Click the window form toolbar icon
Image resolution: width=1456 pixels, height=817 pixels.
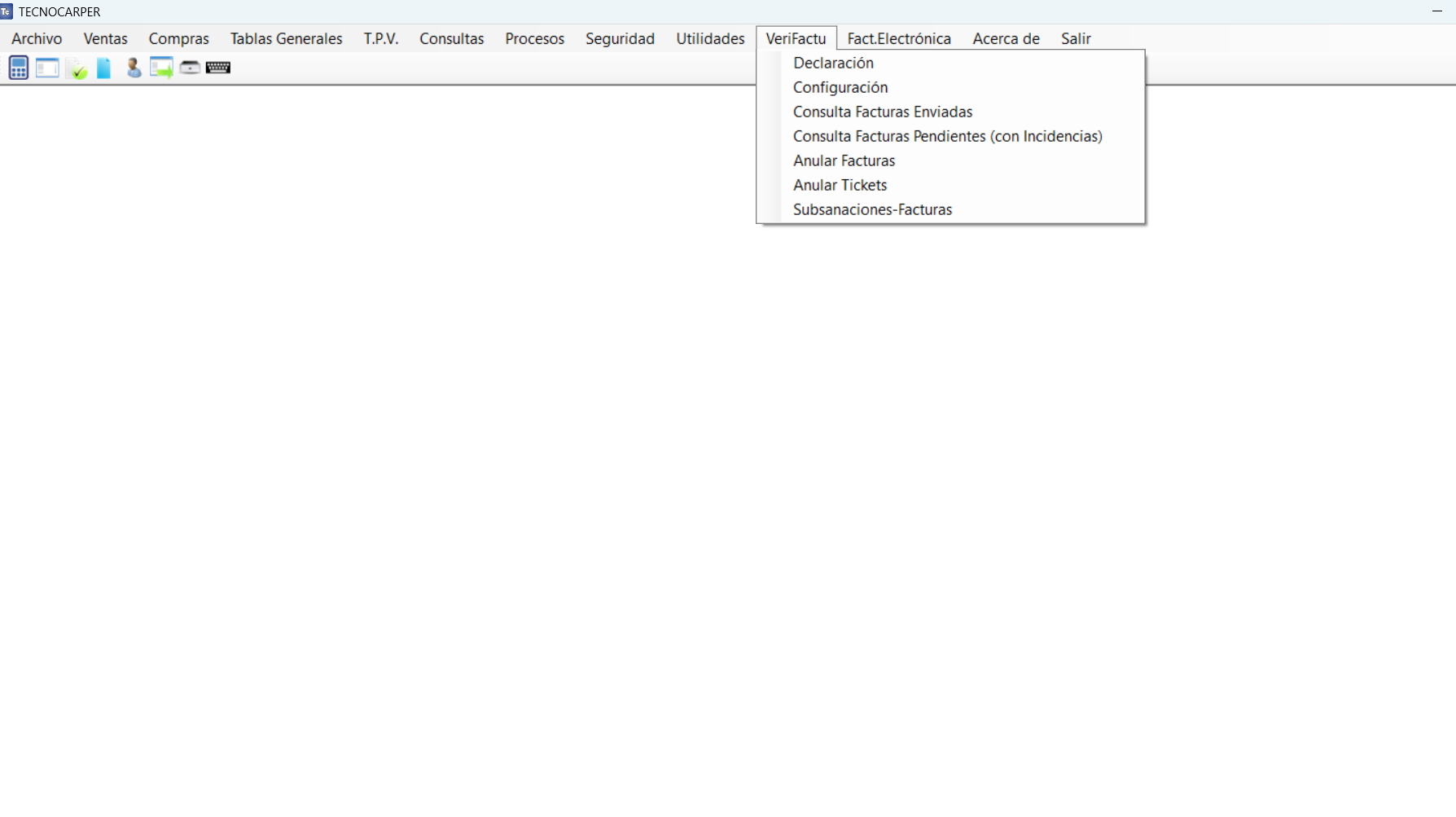[47, 68]
